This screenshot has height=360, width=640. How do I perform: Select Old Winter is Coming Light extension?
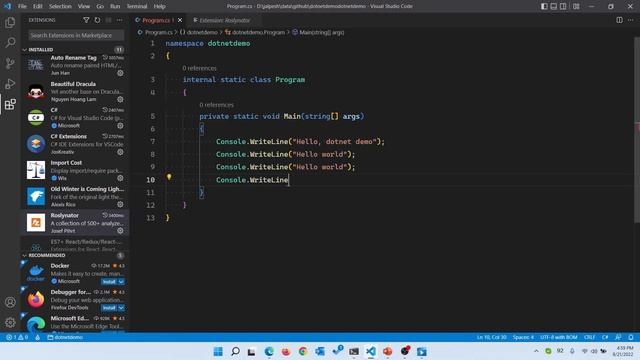(75, 196)
